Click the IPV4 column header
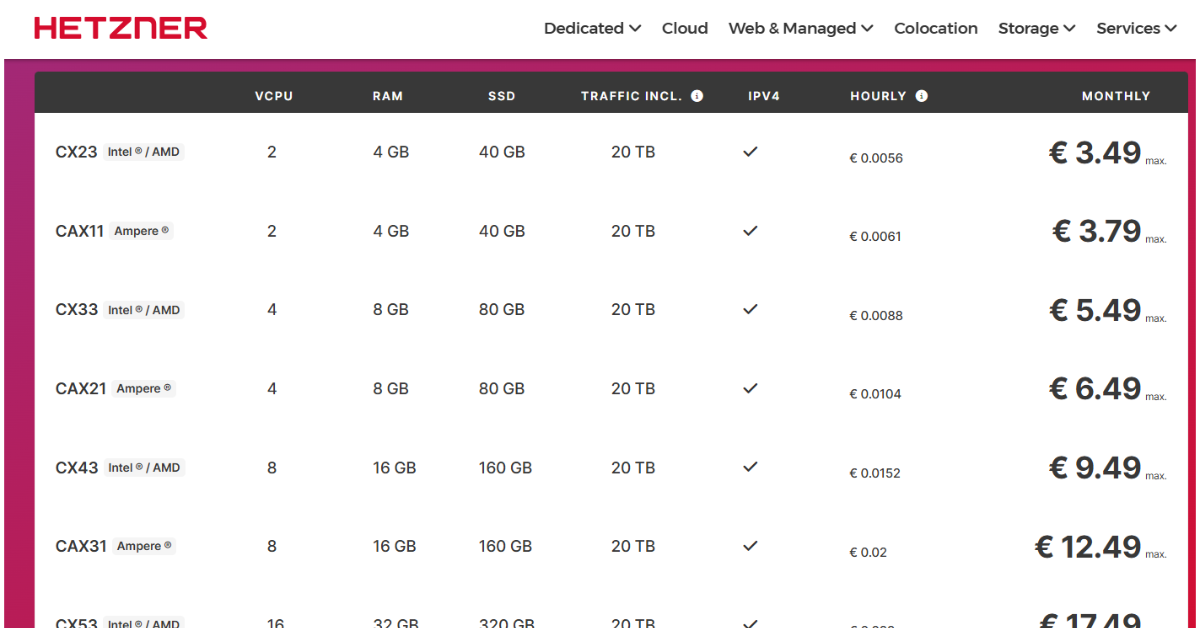 pyautogui.click(x=764, y=96)
